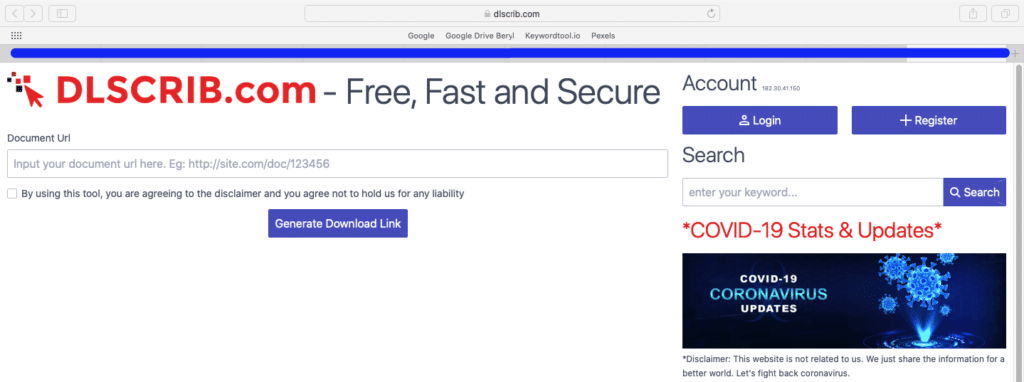Click the Register button
This screenshot has width=1024, height=382.
(929, 120)
